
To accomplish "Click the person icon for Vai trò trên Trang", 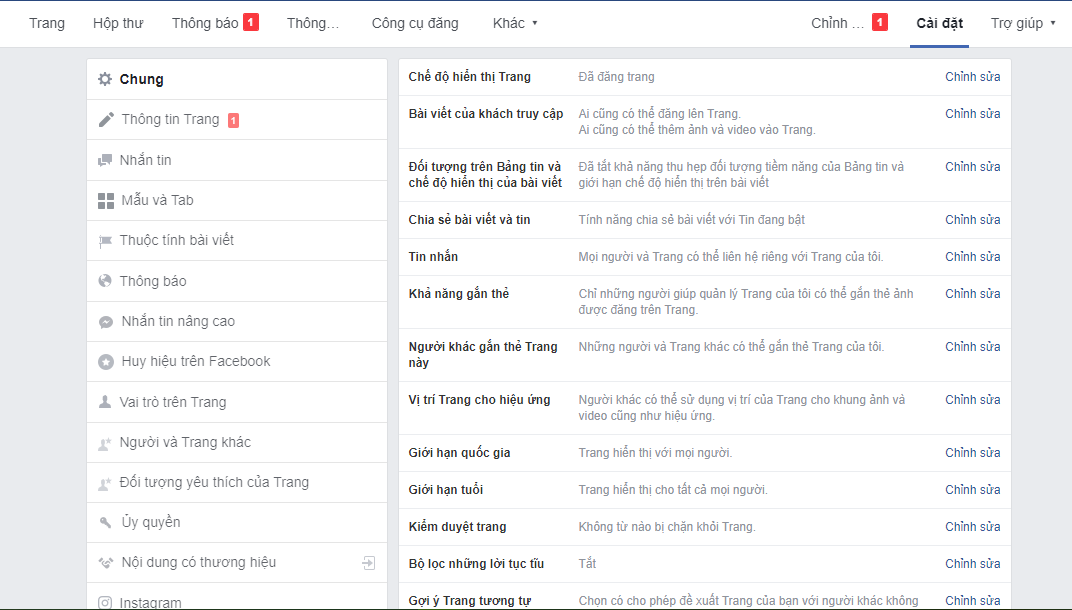I will pos(105,402).
